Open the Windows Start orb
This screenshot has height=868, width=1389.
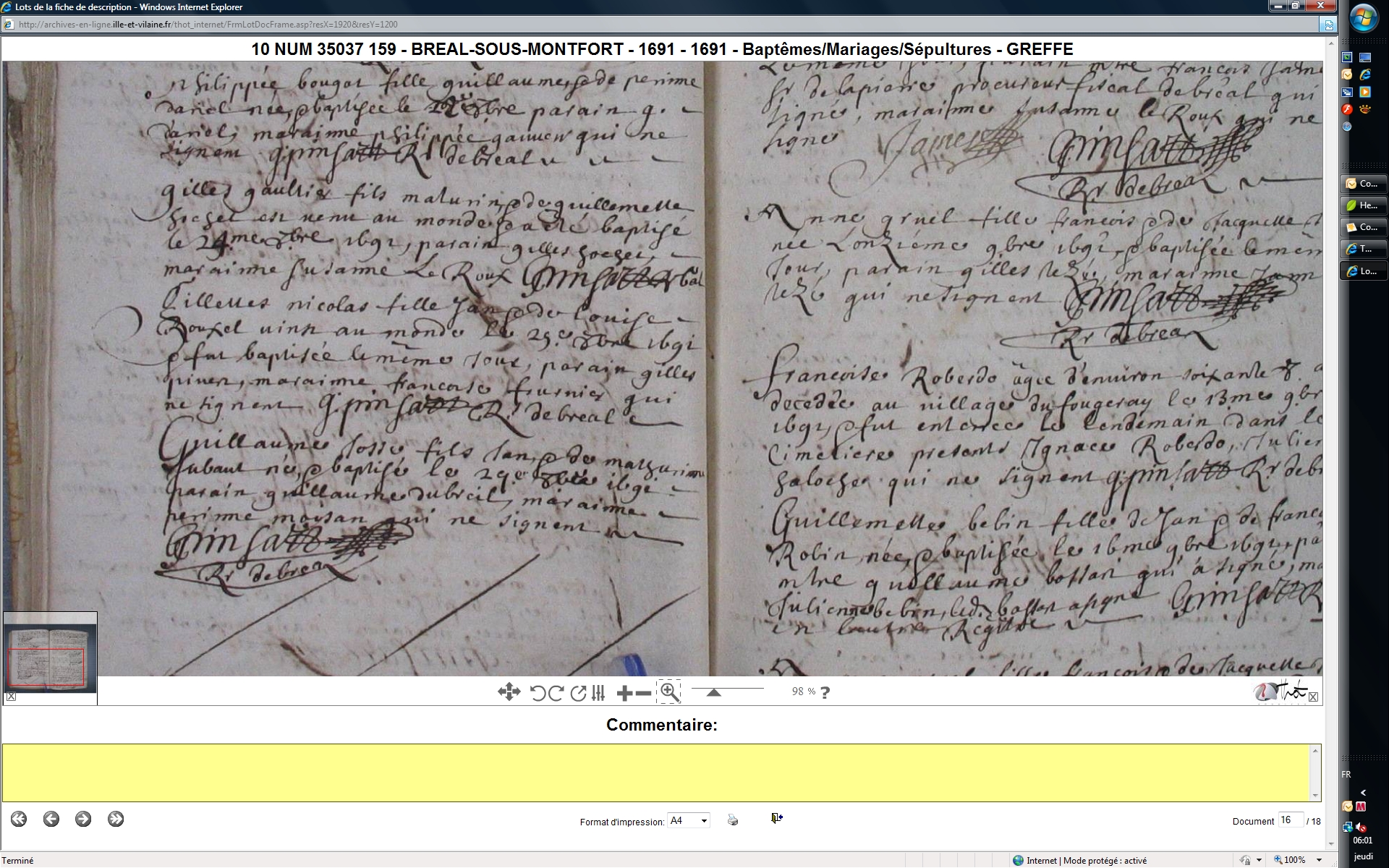[x=1363, y=18]
